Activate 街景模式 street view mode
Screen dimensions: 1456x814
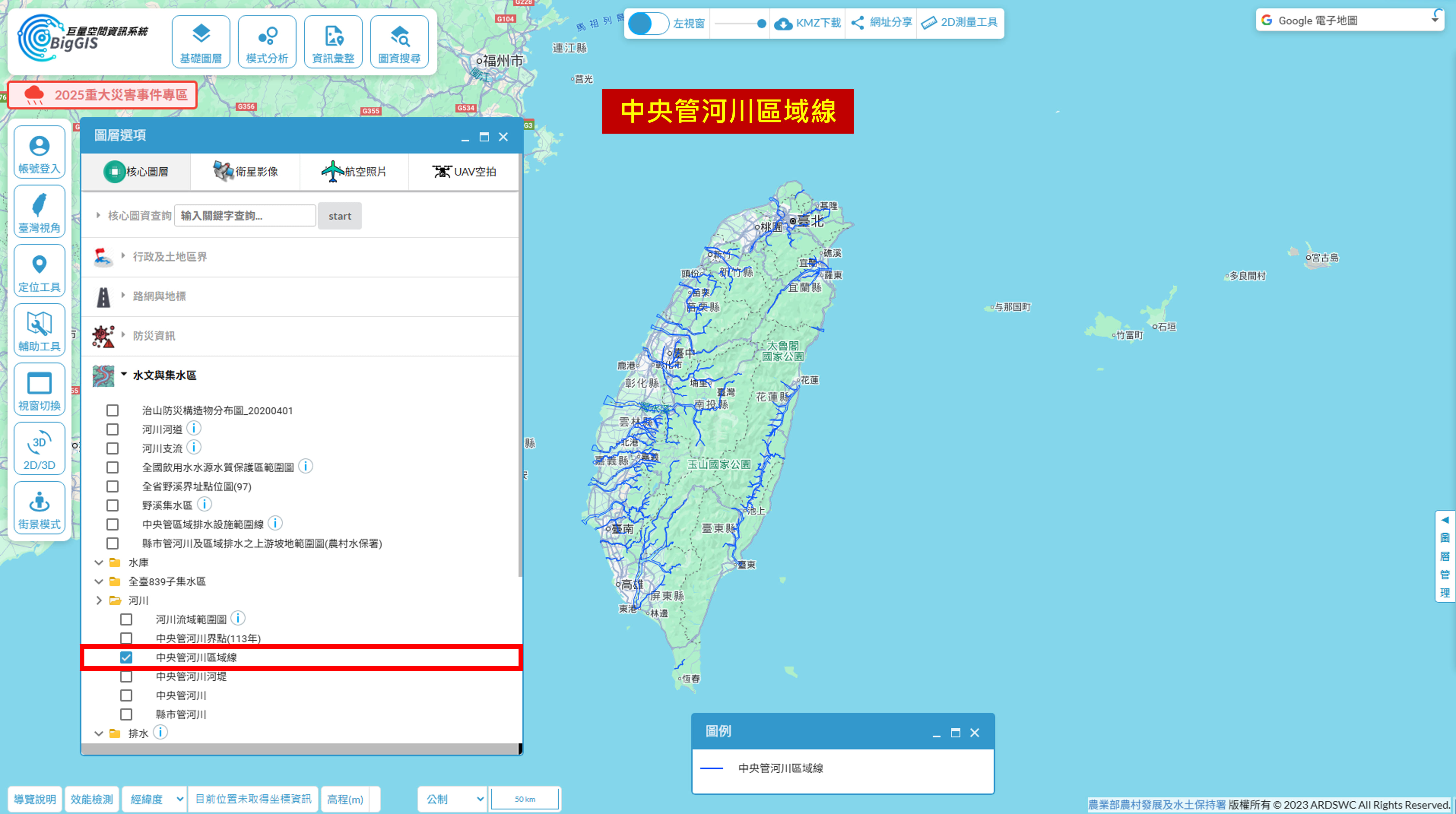point(39,508)
